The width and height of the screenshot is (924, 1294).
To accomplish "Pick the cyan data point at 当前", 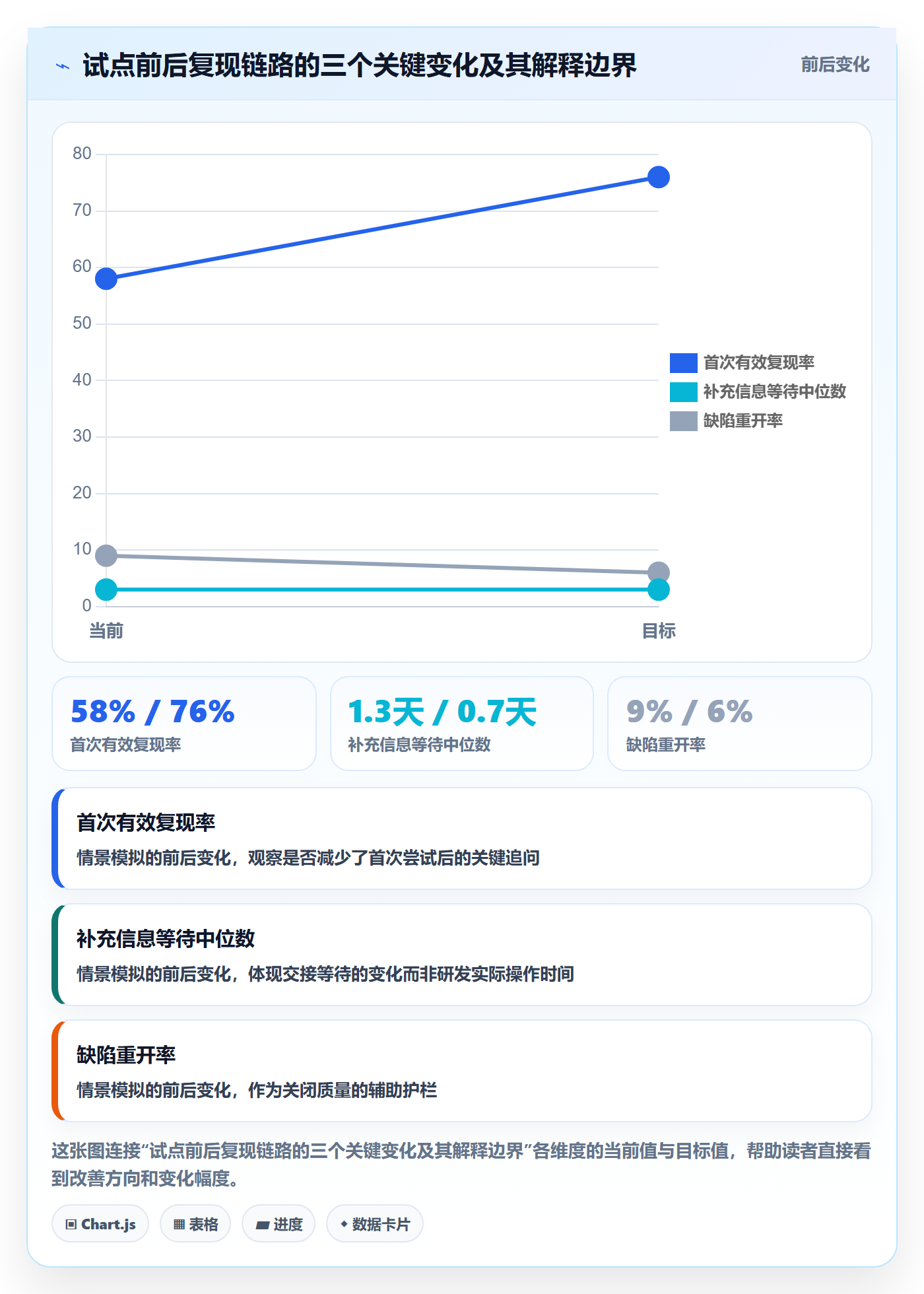I will pyautogui.click(x=106, y=590).
